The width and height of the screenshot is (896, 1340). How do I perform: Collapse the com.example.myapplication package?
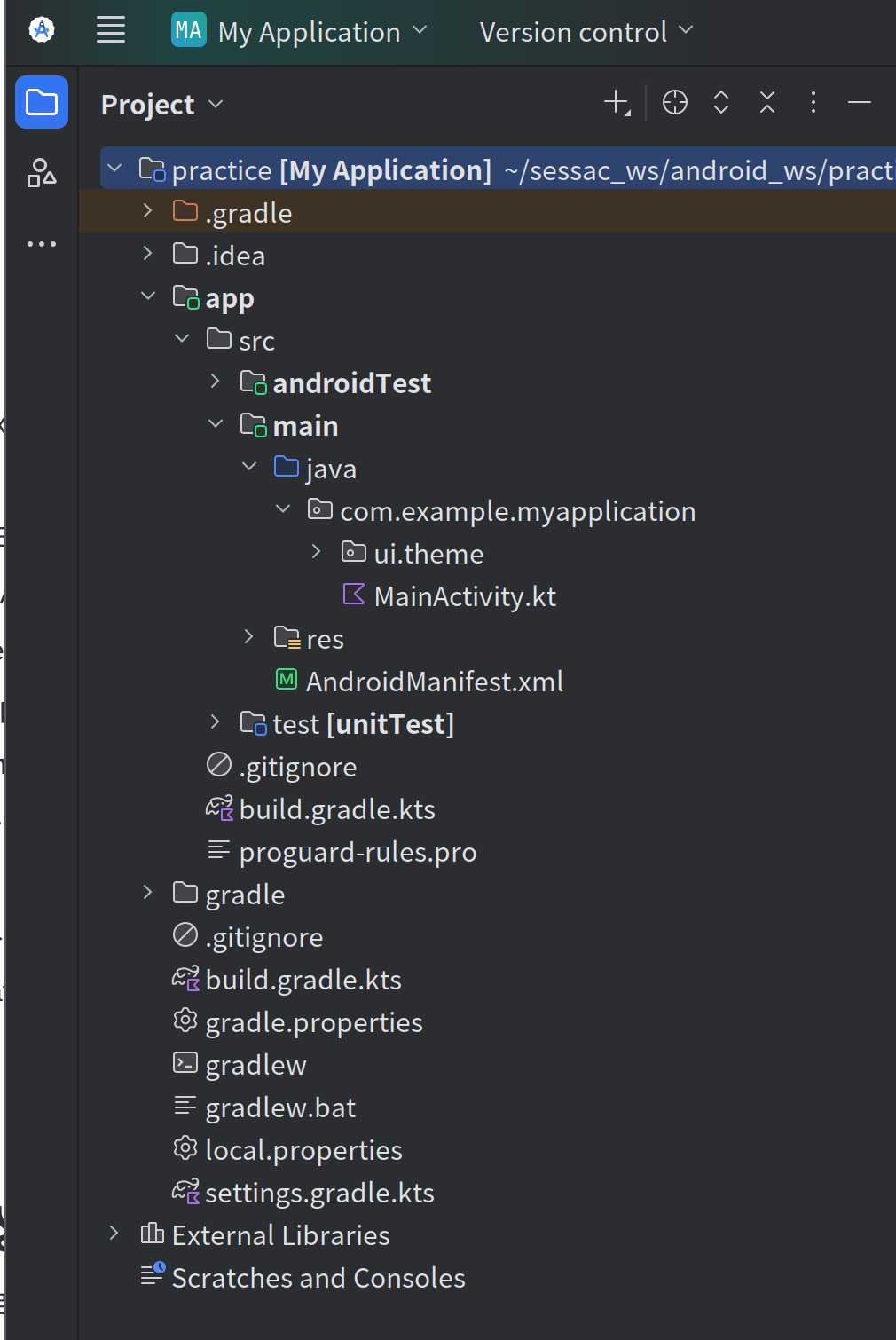(x=283, y=509)
